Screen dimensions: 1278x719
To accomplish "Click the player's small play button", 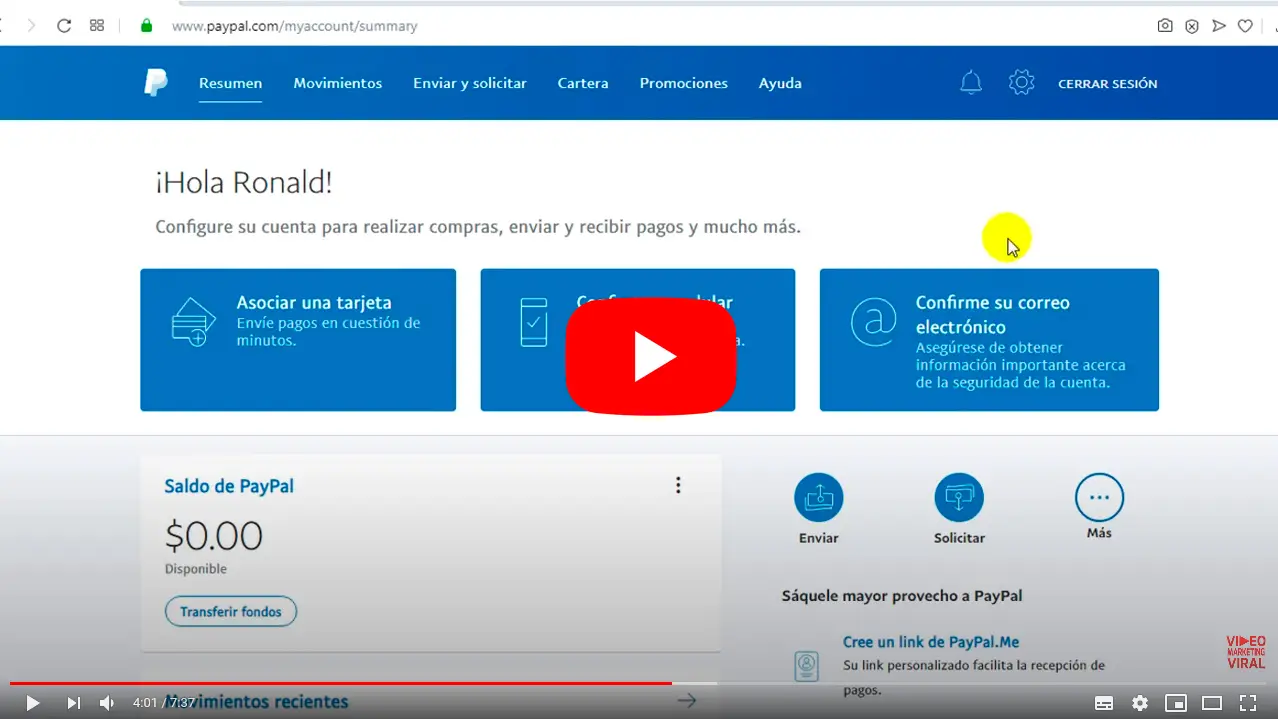I will (x=32, y=703).
